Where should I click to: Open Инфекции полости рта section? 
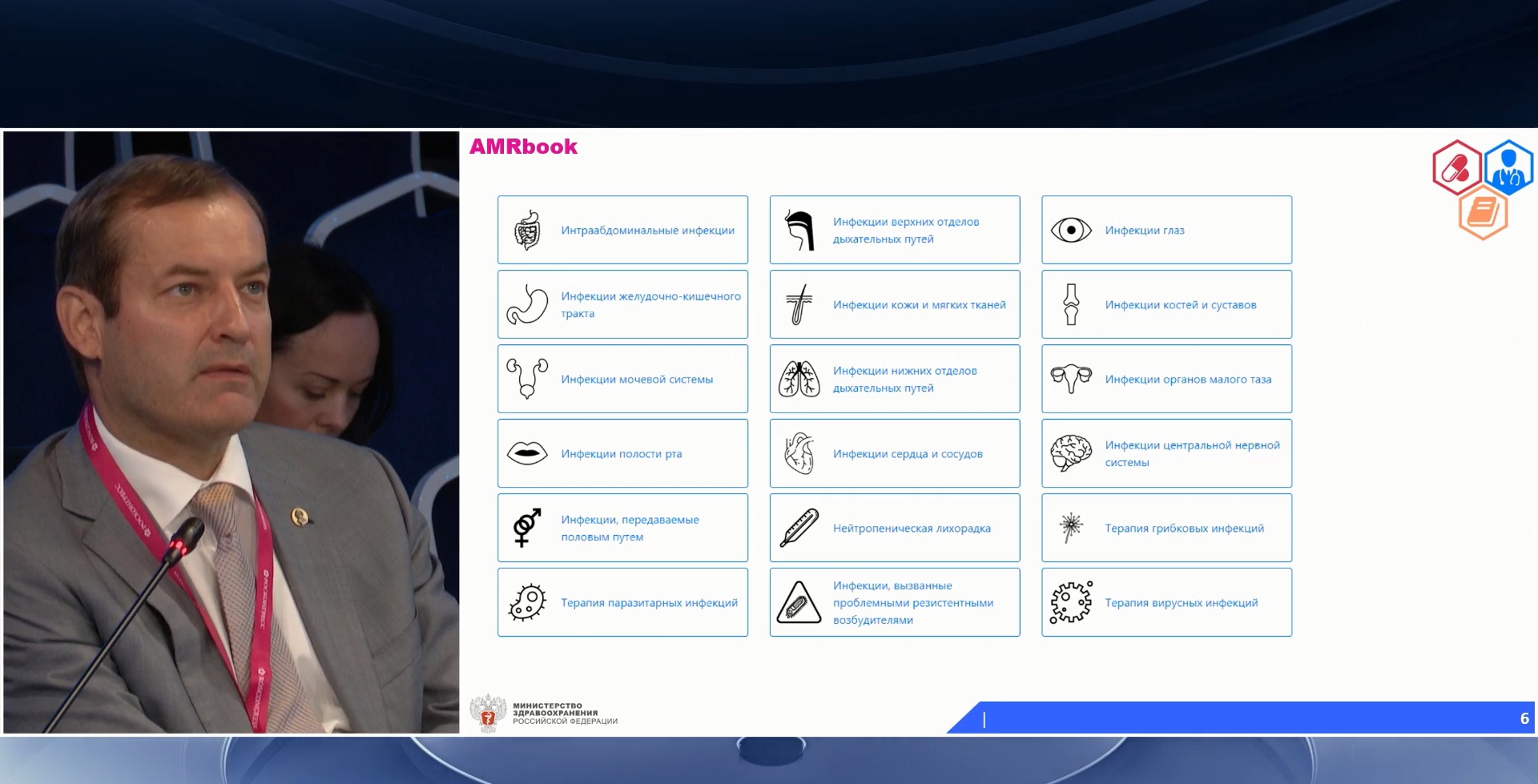(622, 453)
